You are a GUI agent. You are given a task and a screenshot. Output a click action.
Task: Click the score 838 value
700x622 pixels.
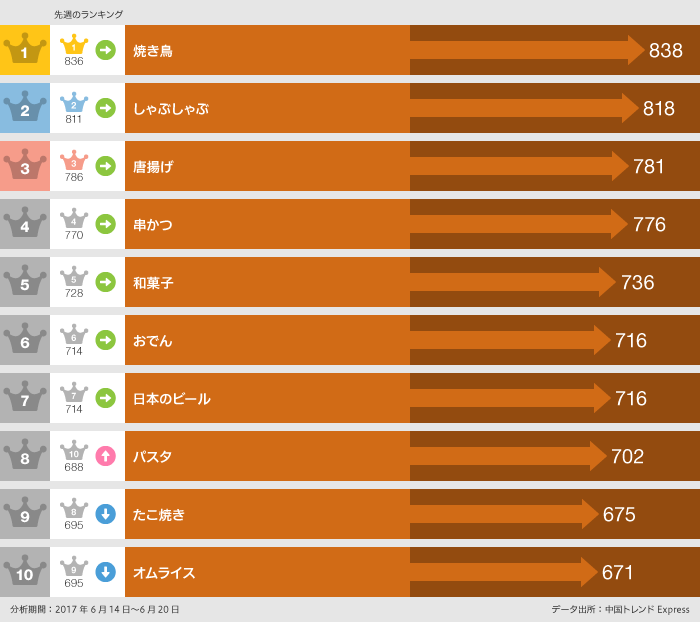click(665, 50)
